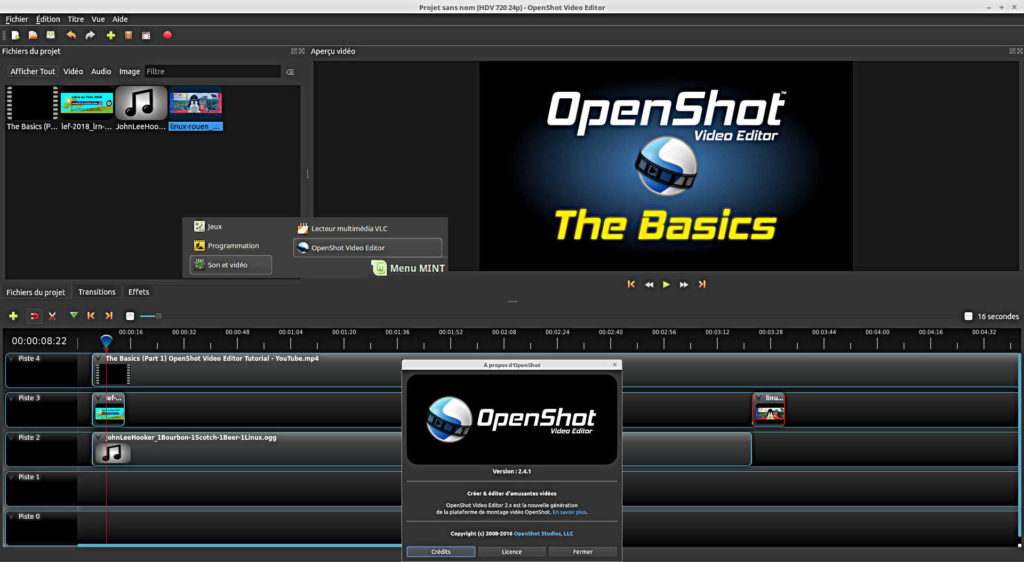Toggle the magnet snapping tool
The height and width of the screenshot is (562, 1024).
coord(34,316)
